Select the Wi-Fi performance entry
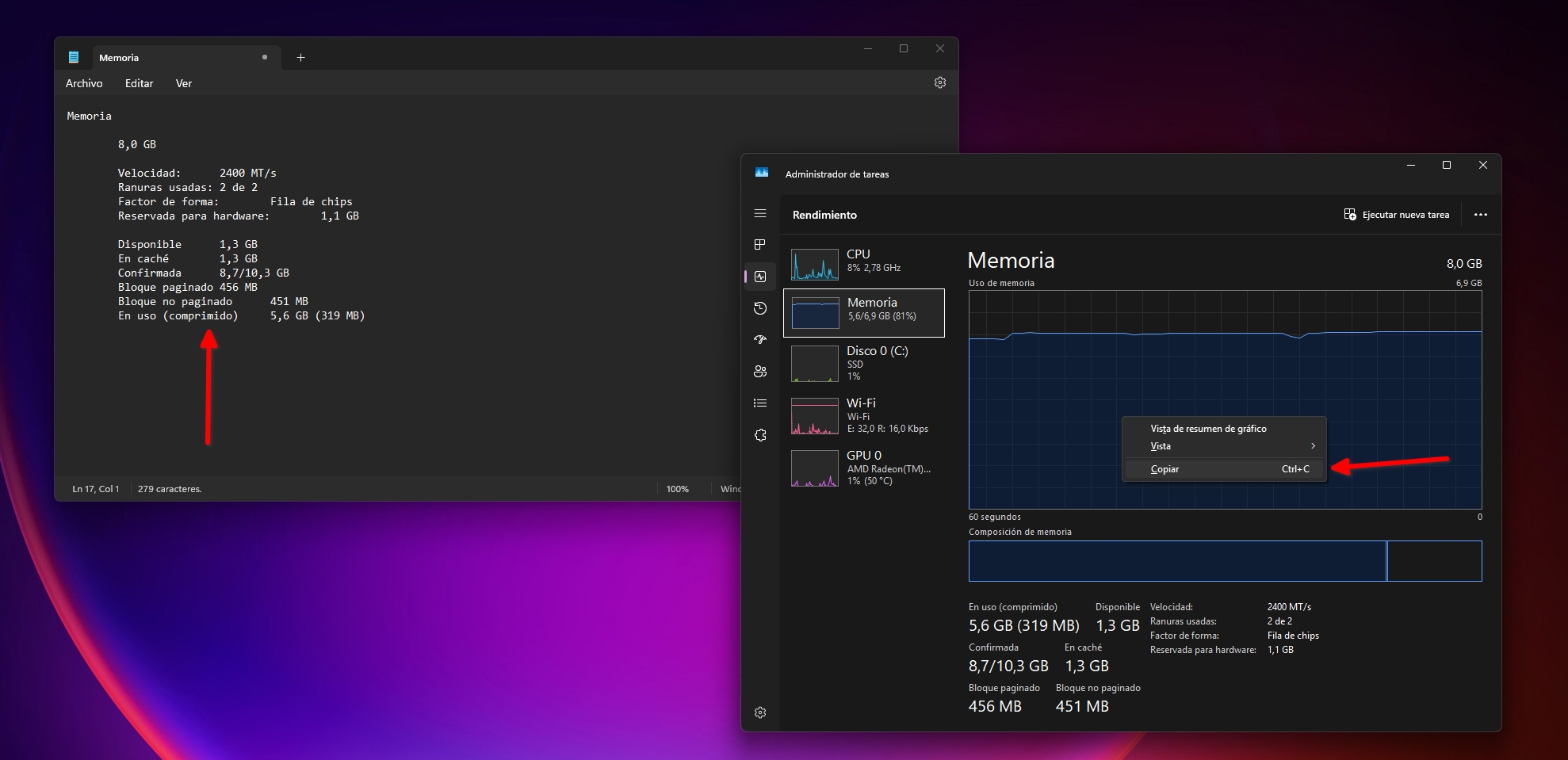 864,415
